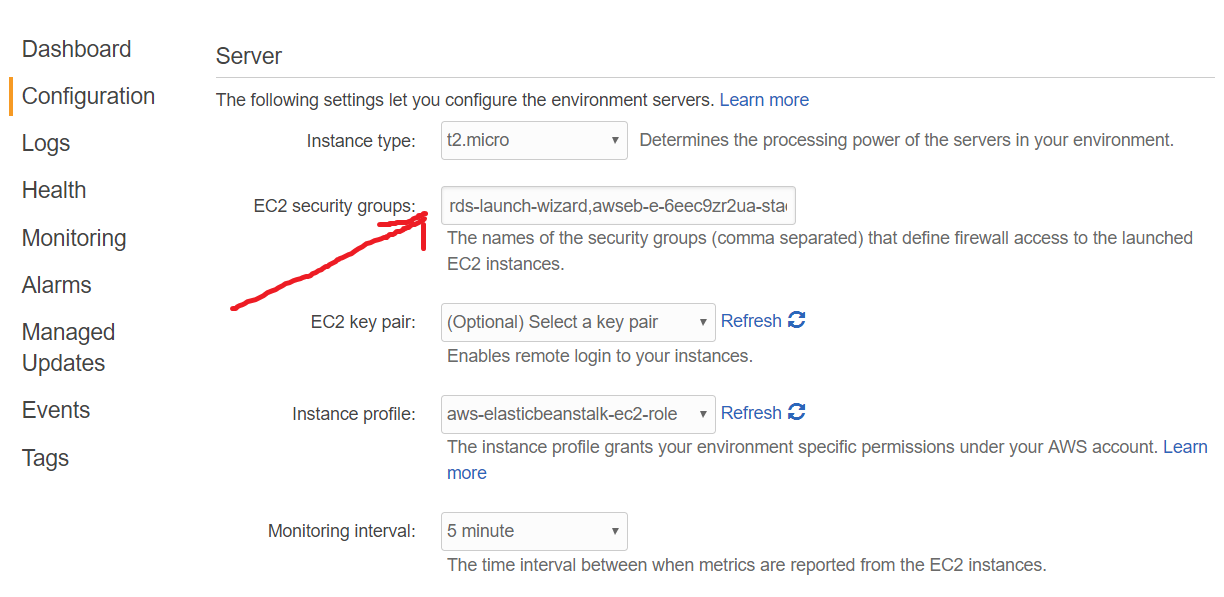Click Learn more link under the Server heading
This screenshot has width=1224, height=597.
(x=764, y=100)
